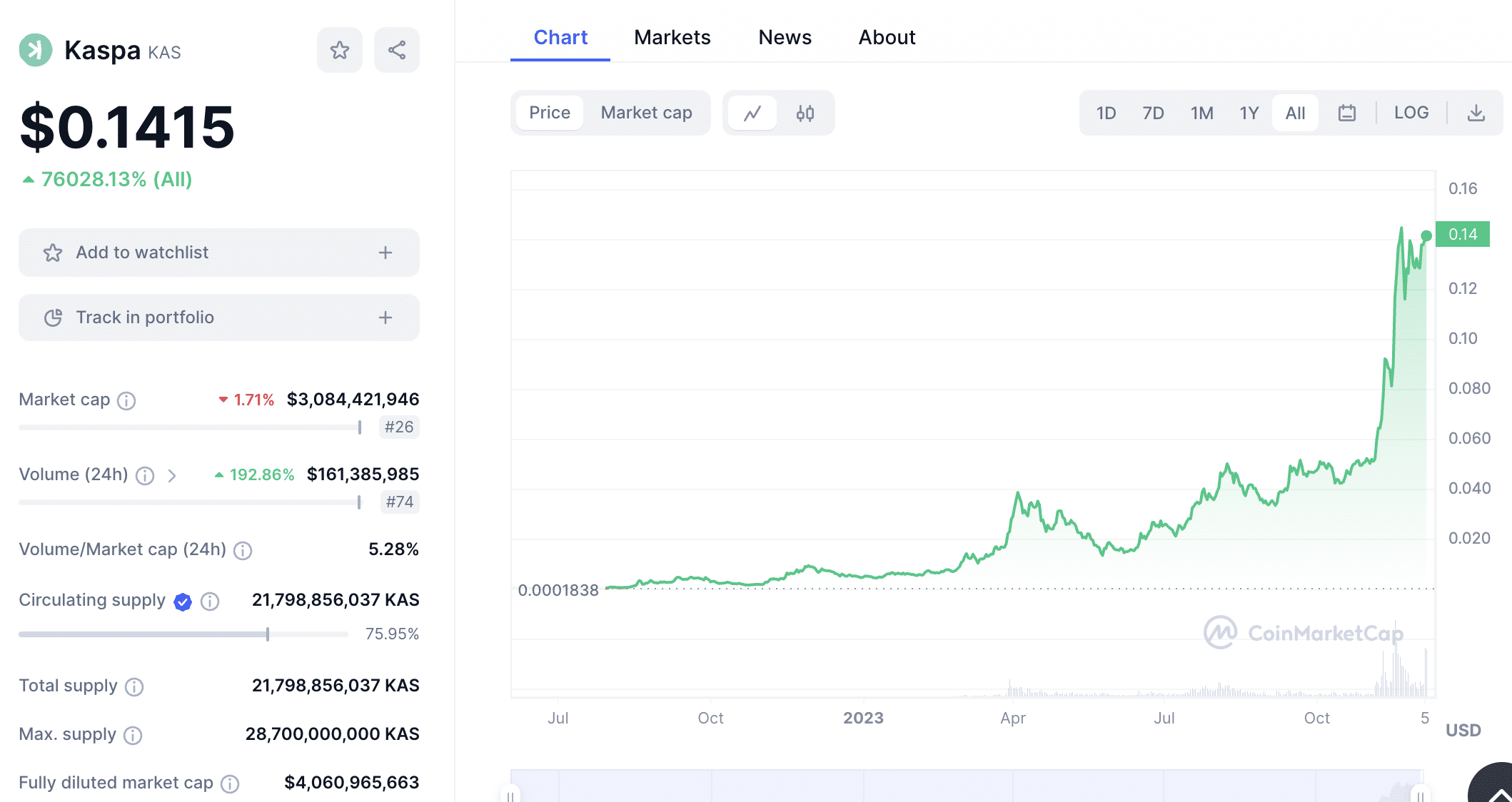This screenshot has width=1512, height=802.
Task: Open the calendar date range picker
Action: [x=1347, y=113]
